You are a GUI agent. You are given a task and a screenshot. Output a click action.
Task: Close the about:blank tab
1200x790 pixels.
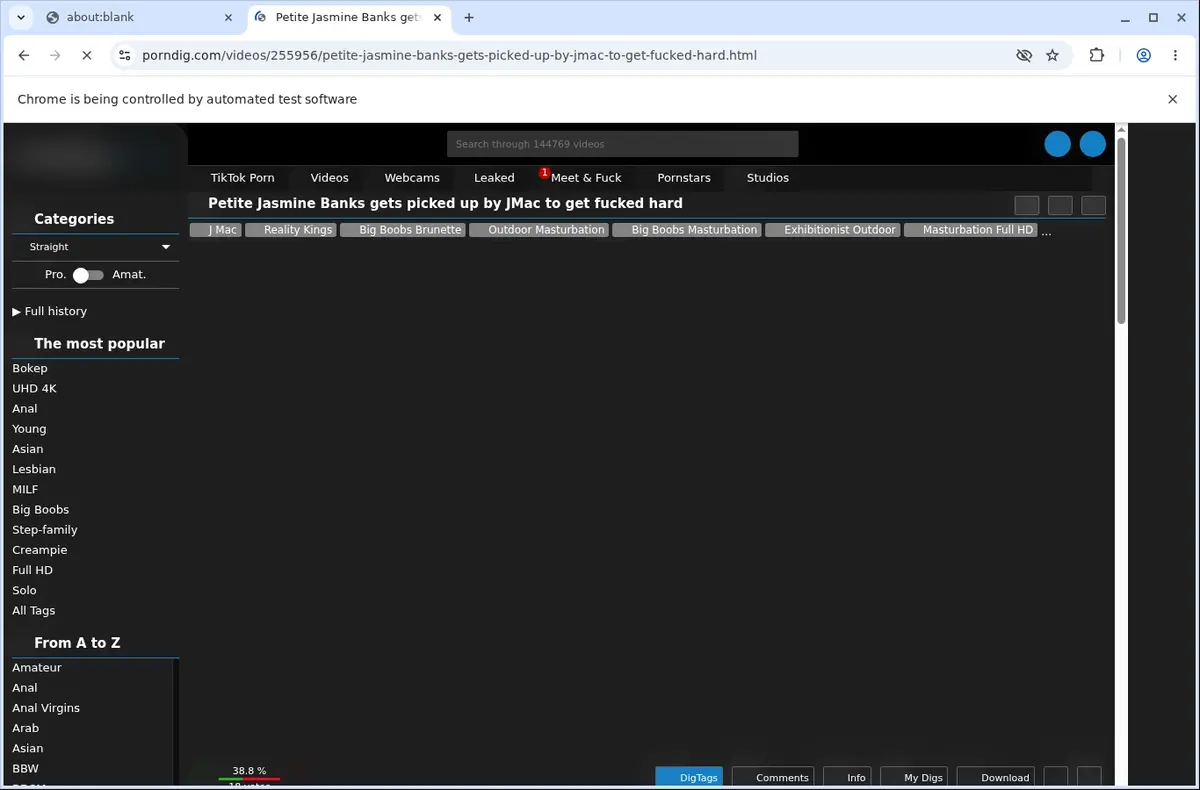[229, 17]
